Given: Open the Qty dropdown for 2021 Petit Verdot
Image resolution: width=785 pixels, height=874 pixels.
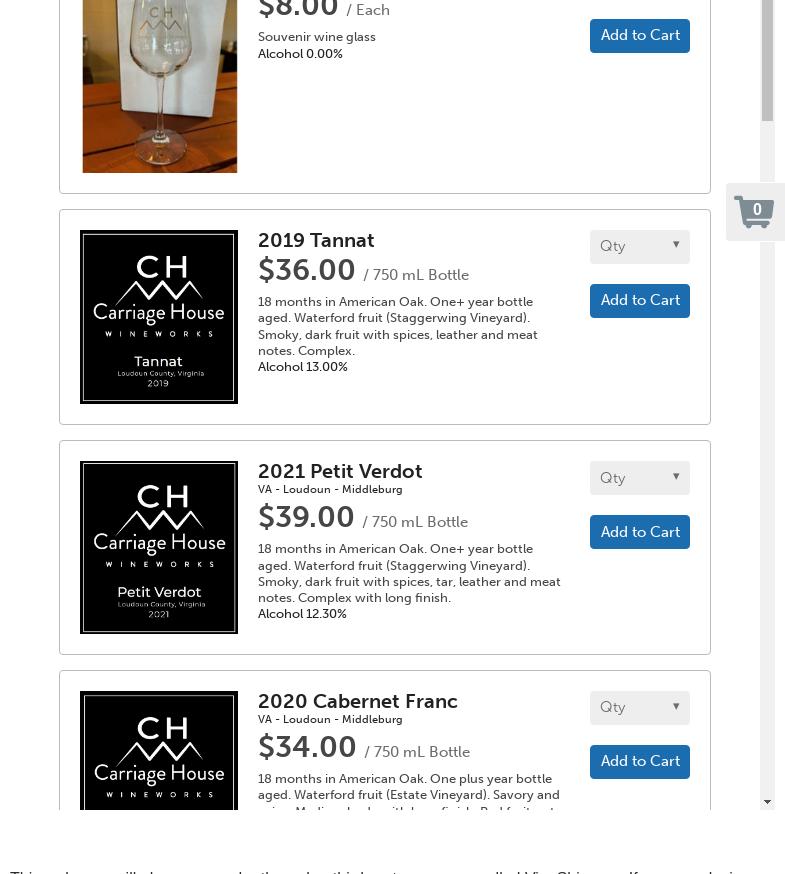Looking at the screenshot, I should coord(639,477).
